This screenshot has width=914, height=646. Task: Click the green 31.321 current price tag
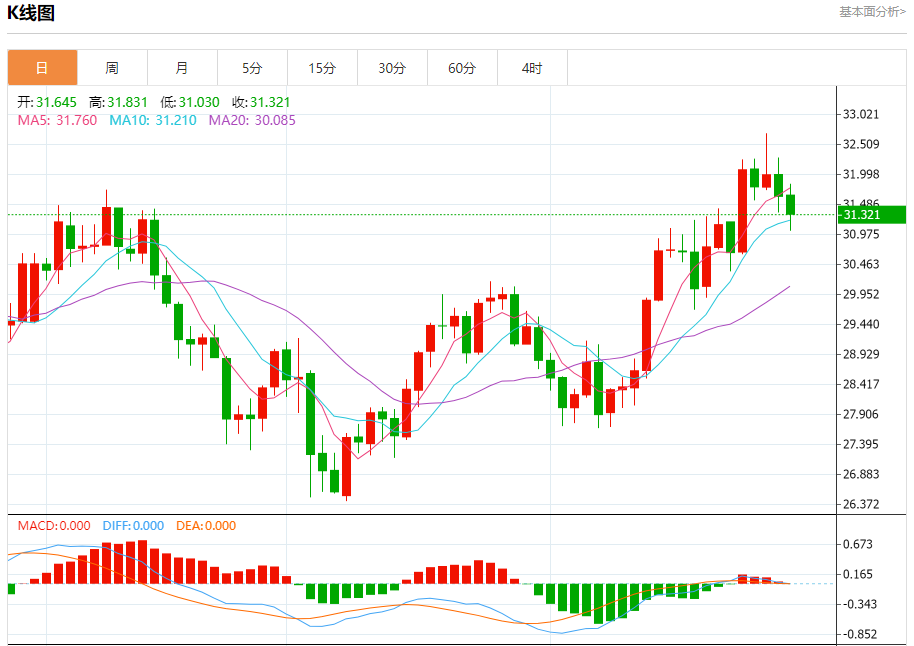pyautogui.click(x=871, y=215)
